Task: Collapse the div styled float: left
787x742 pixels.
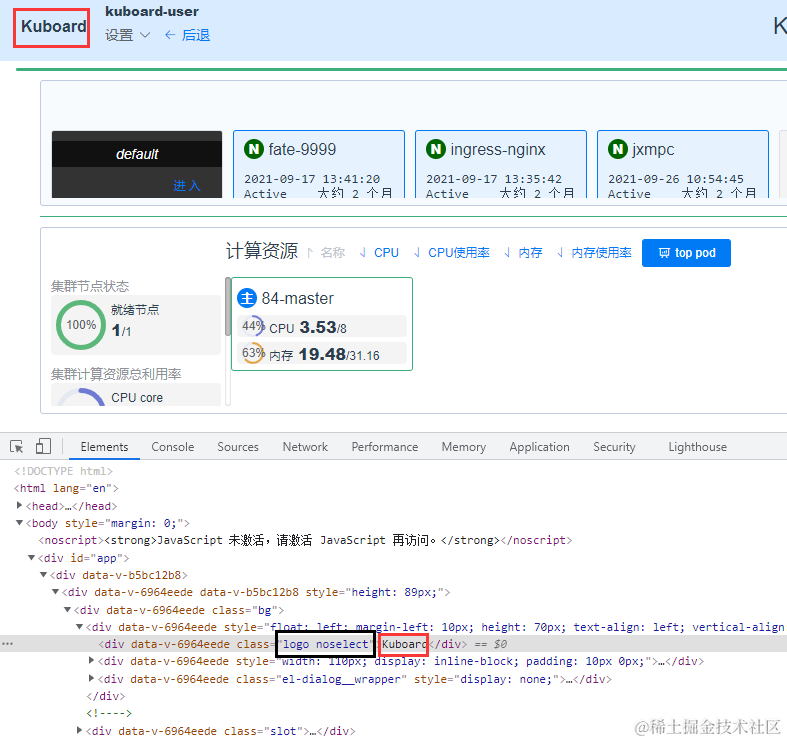Action: point(79,627)
